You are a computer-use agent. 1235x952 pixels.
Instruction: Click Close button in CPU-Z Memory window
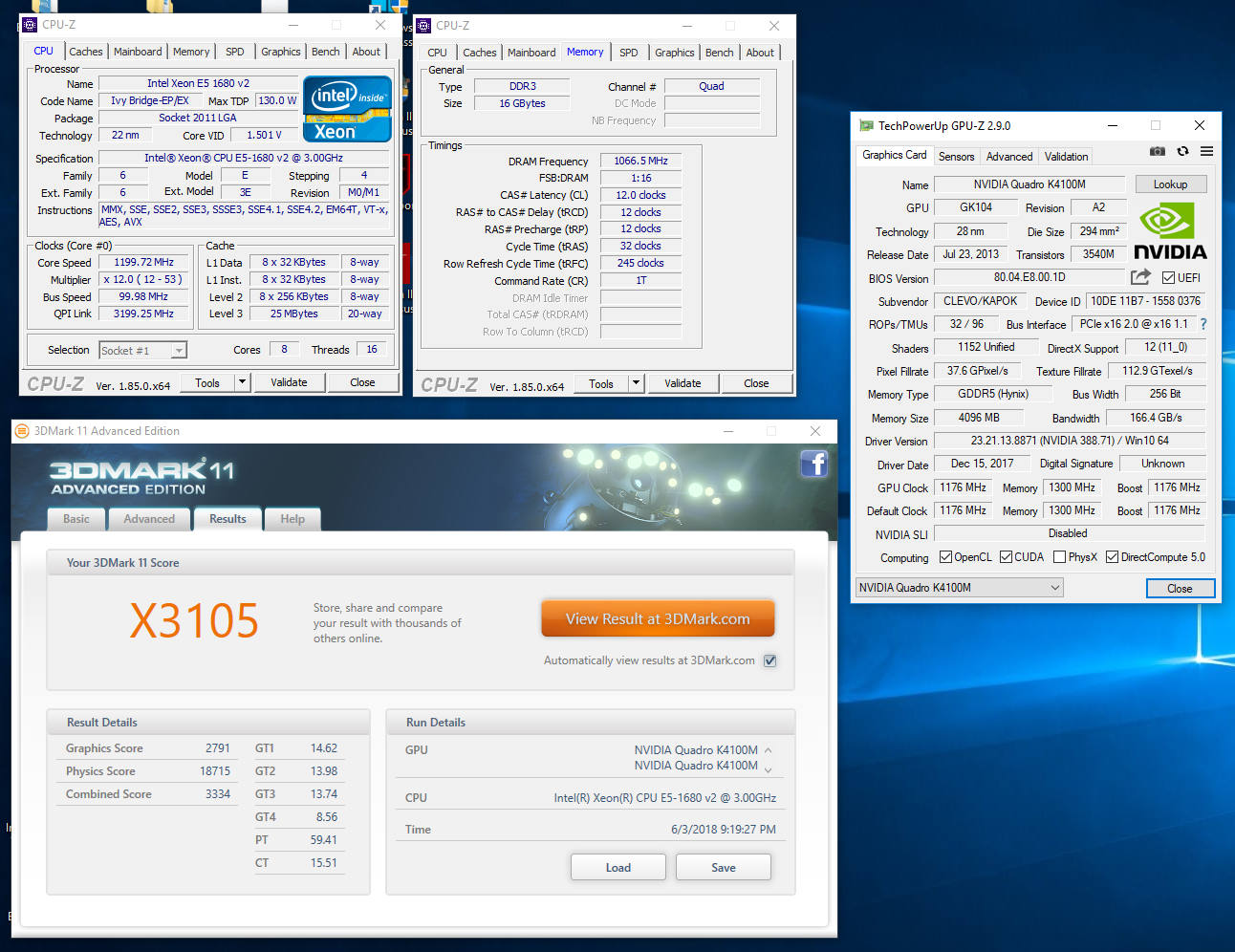click(x=756, y=383)
